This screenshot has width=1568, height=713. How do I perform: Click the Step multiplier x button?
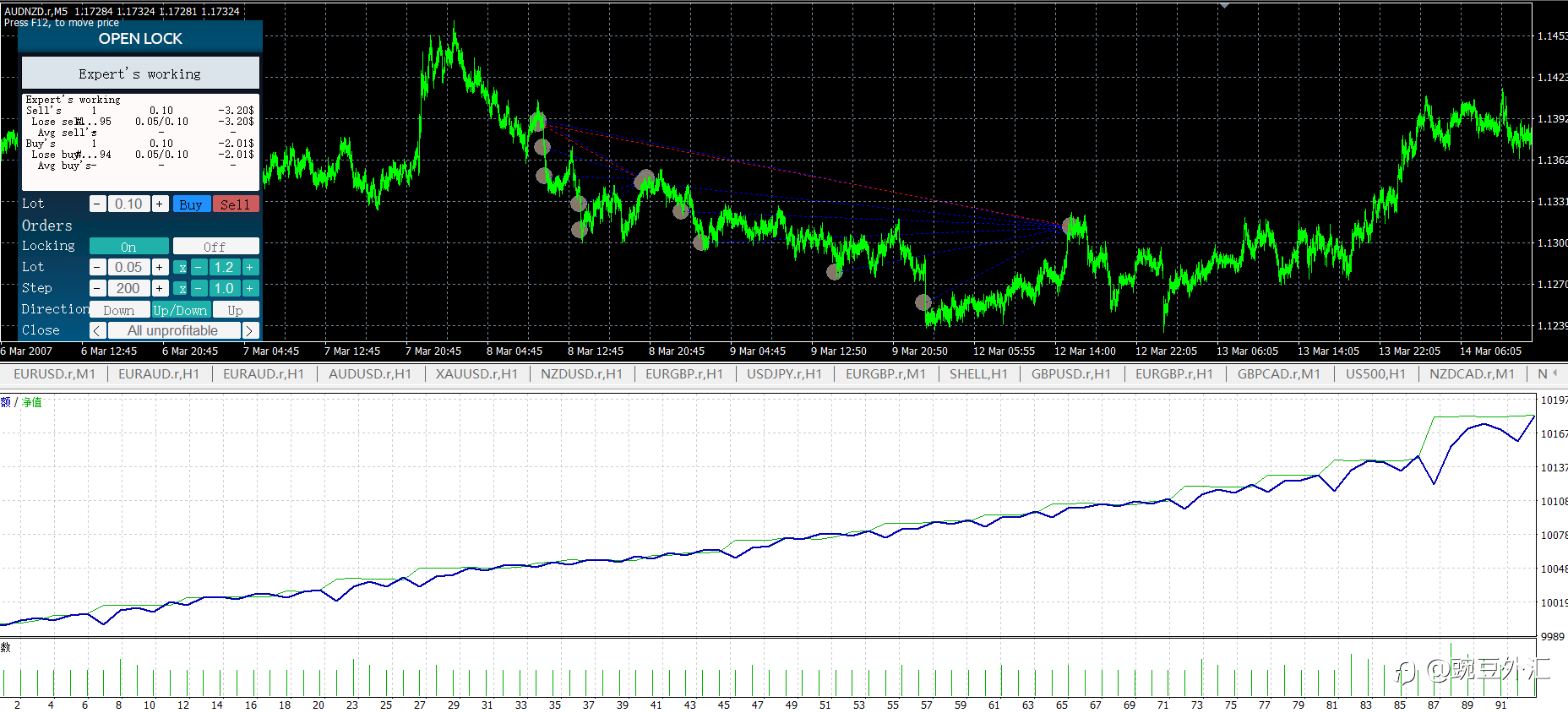[x=181, y=288]
